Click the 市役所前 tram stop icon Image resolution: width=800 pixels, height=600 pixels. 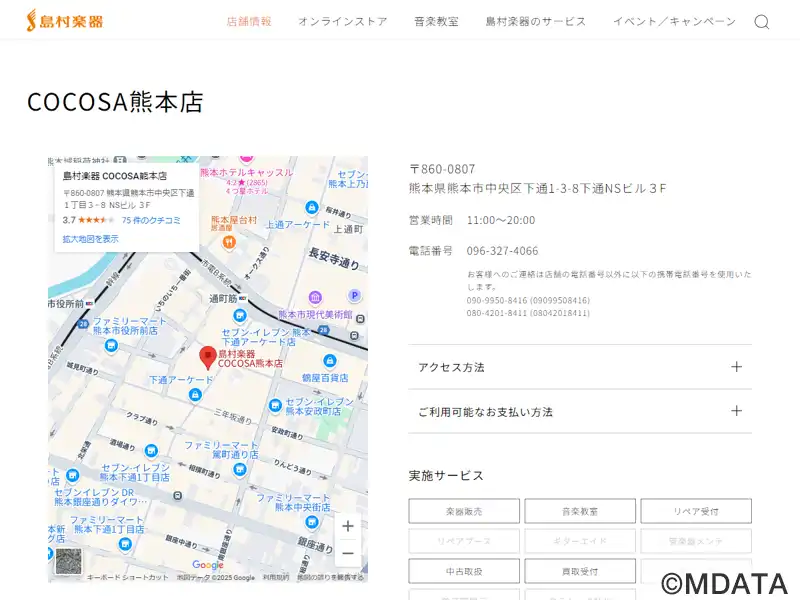pos(90,304)
